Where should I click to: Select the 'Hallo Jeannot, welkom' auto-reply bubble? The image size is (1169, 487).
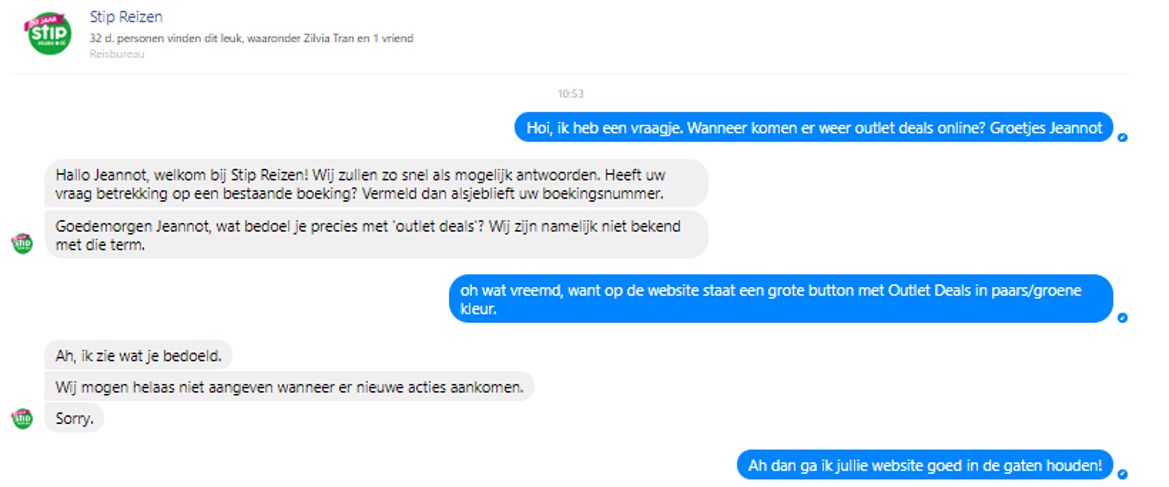point(376,183)
